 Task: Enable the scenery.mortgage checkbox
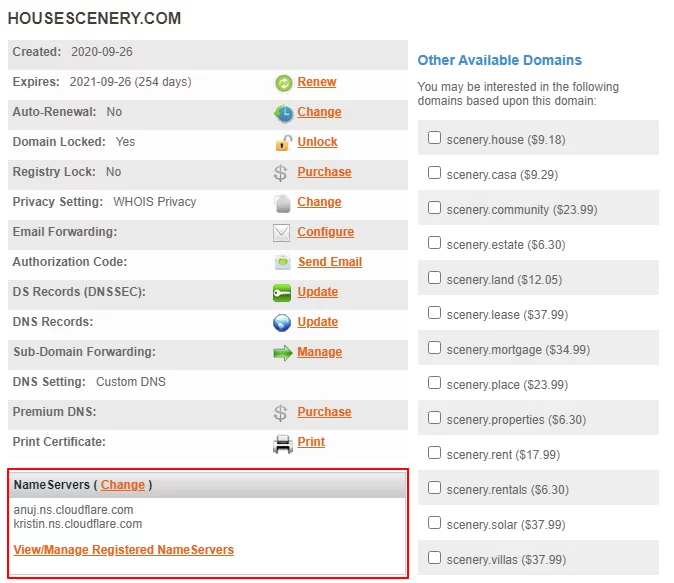435,348
